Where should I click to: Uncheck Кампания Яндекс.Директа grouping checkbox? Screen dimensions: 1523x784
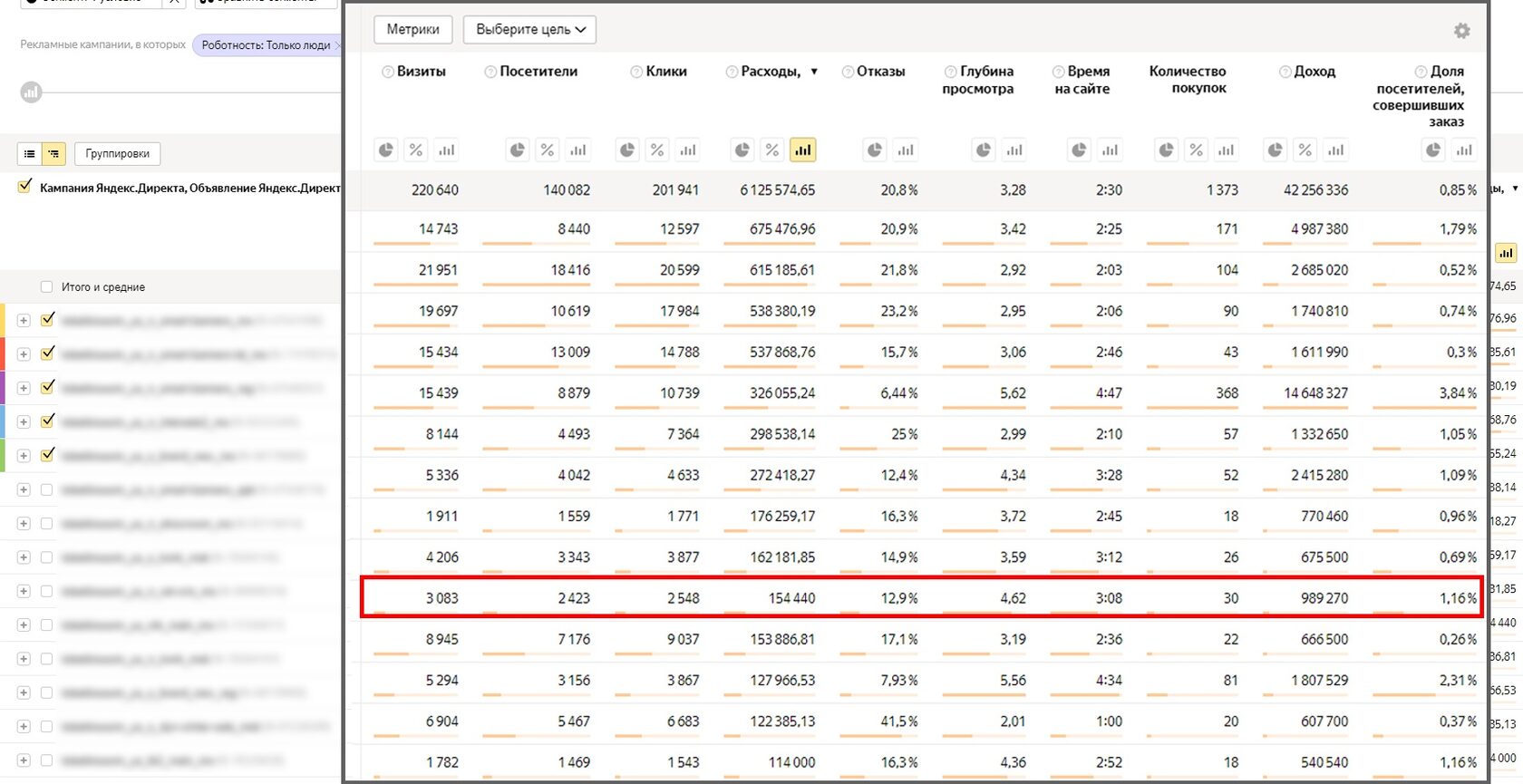pos(24,187)
